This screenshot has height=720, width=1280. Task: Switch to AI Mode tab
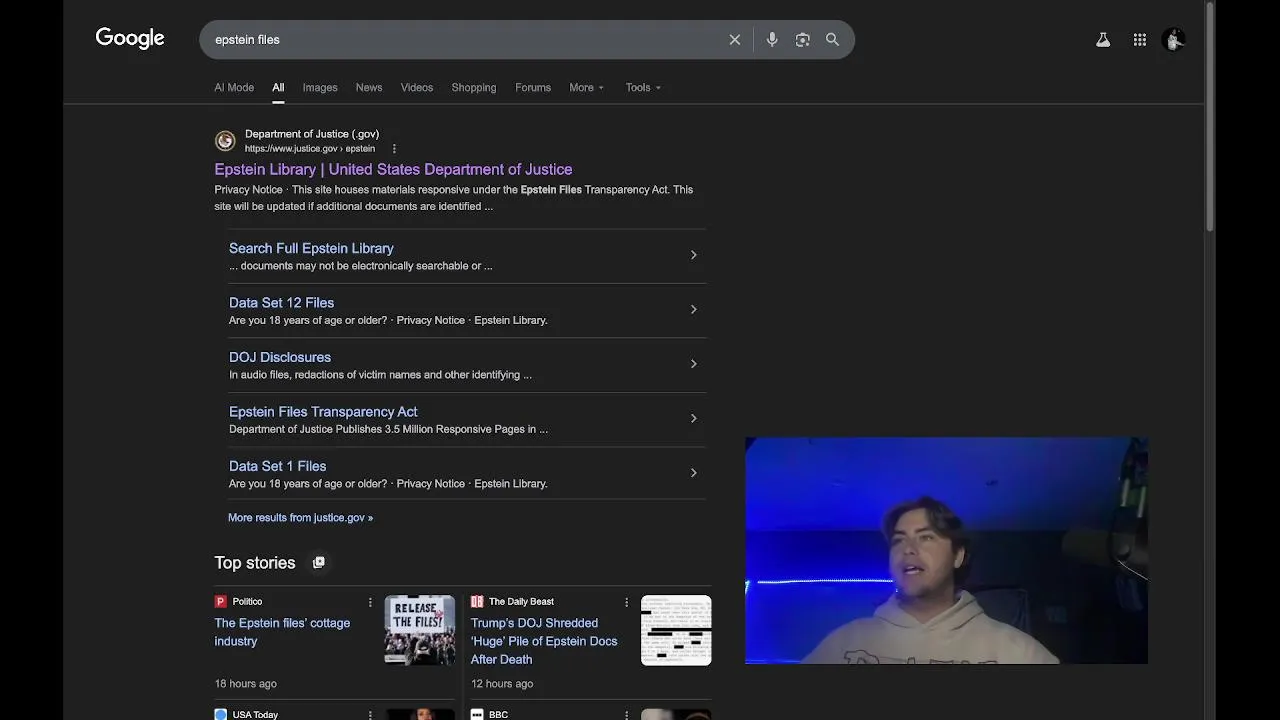pos(234,88)
